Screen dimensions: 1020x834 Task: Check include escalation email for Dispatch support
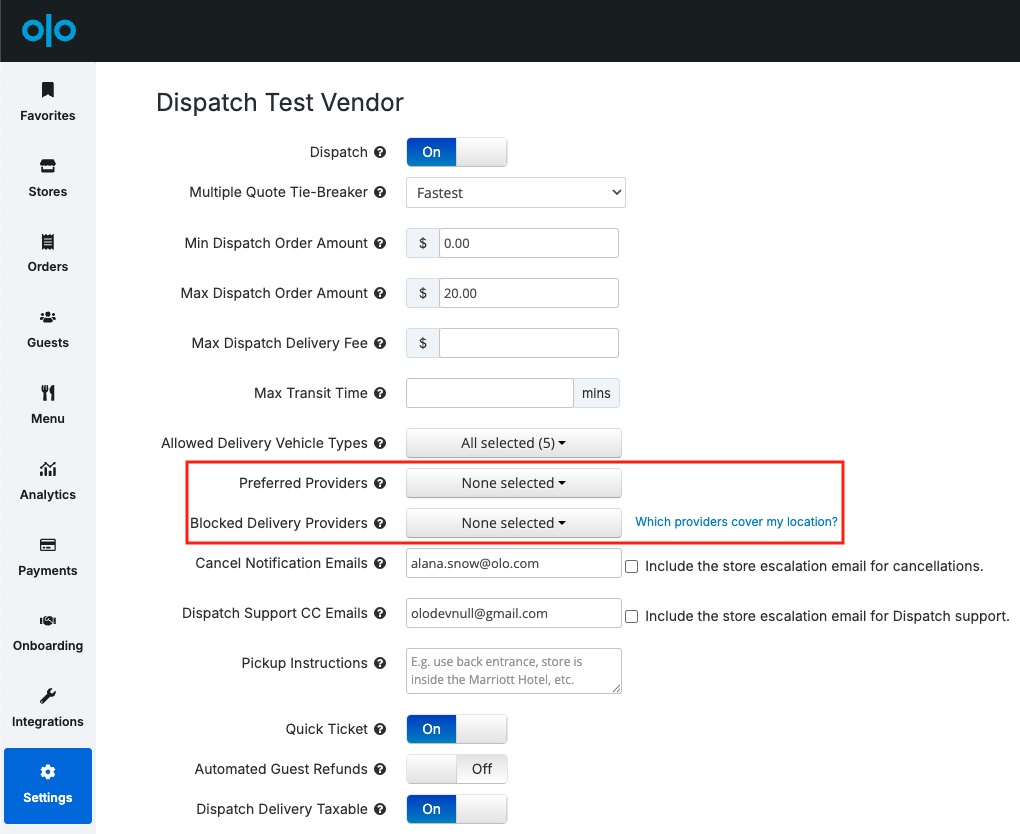(x=632, y=617)
